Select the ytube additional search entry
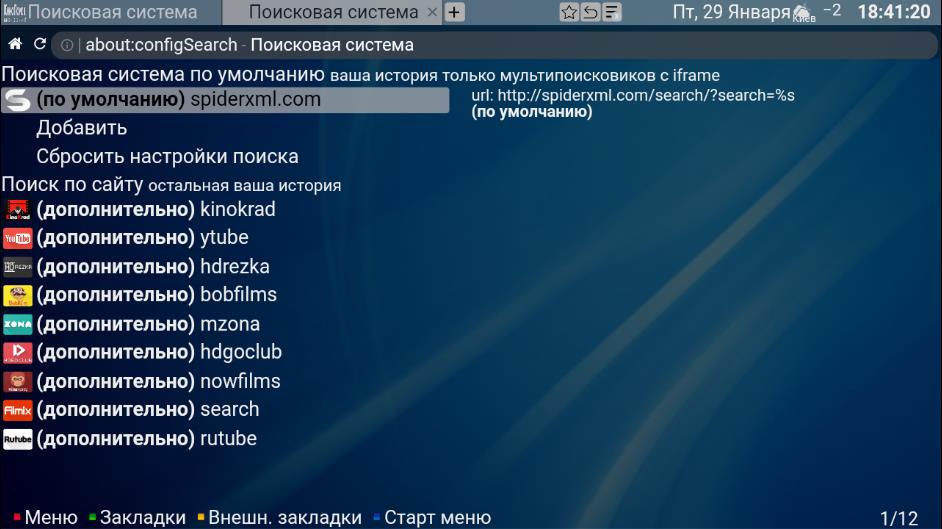The width and height of the screenshot is (942, 529). point(142,238)
